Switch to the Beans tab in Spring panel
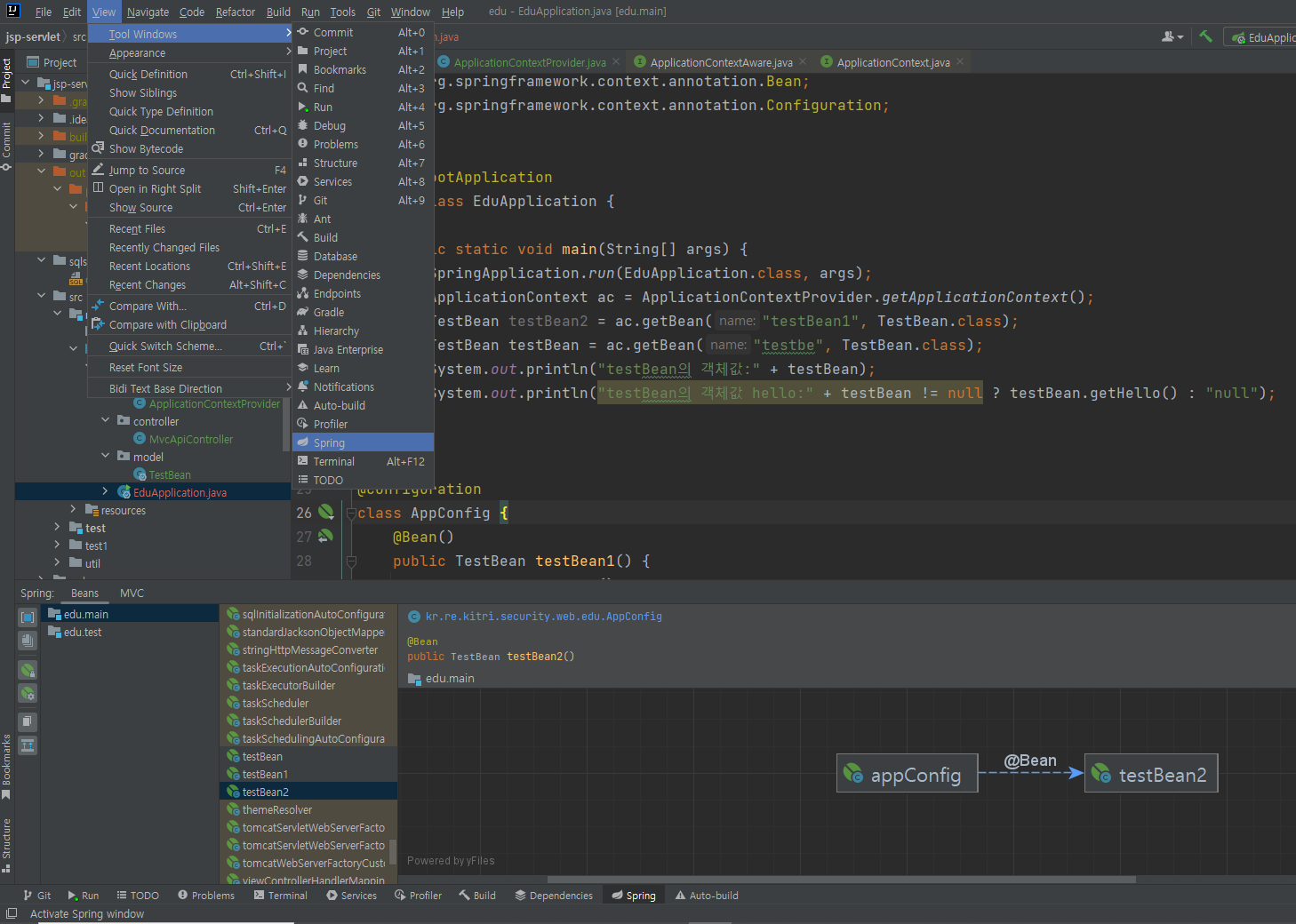This screenshot has height=924, width=1296. [x=84, y=593]
